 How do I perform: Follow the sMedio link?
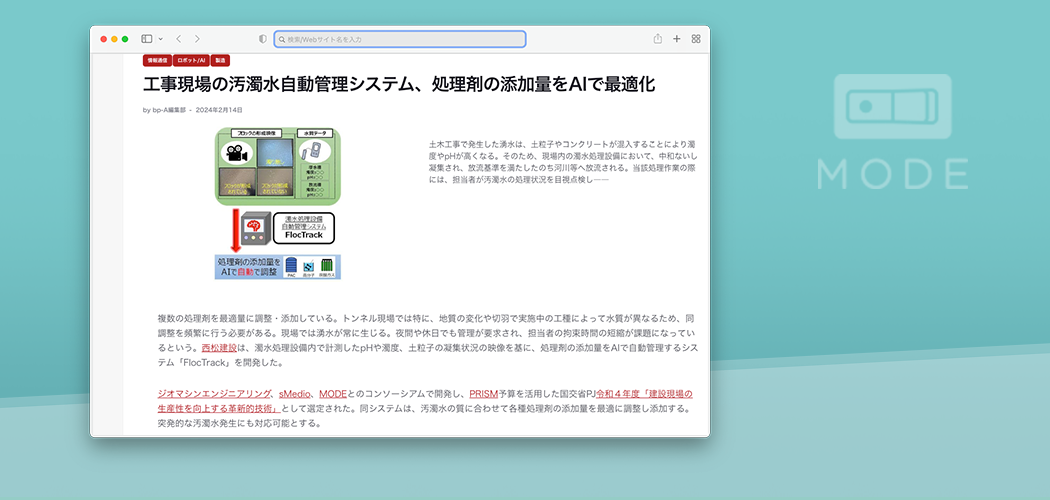pyautogui.click(x=296, y=394)
